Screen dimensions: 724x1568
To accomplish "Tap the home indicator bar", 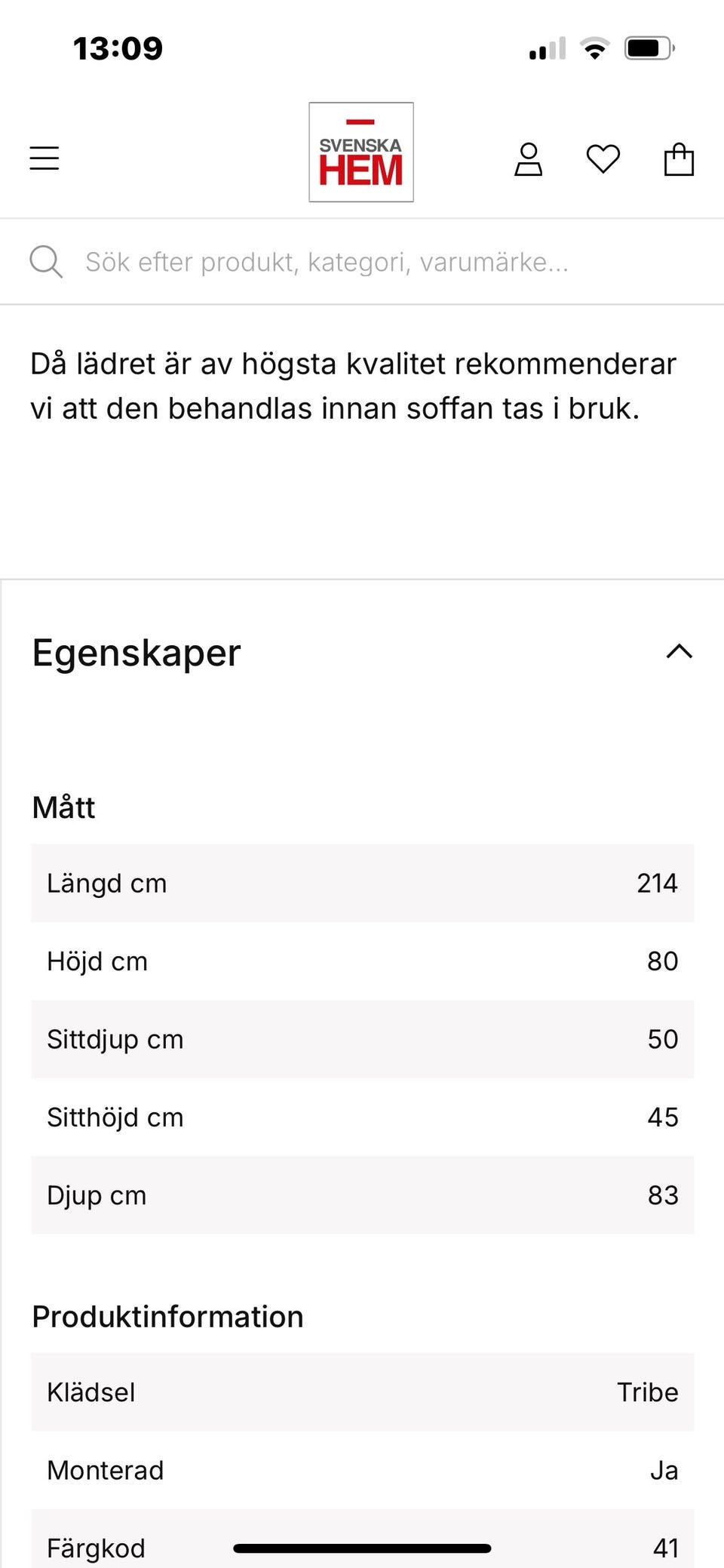I will pyautogui.click(x=362, y=1548).
